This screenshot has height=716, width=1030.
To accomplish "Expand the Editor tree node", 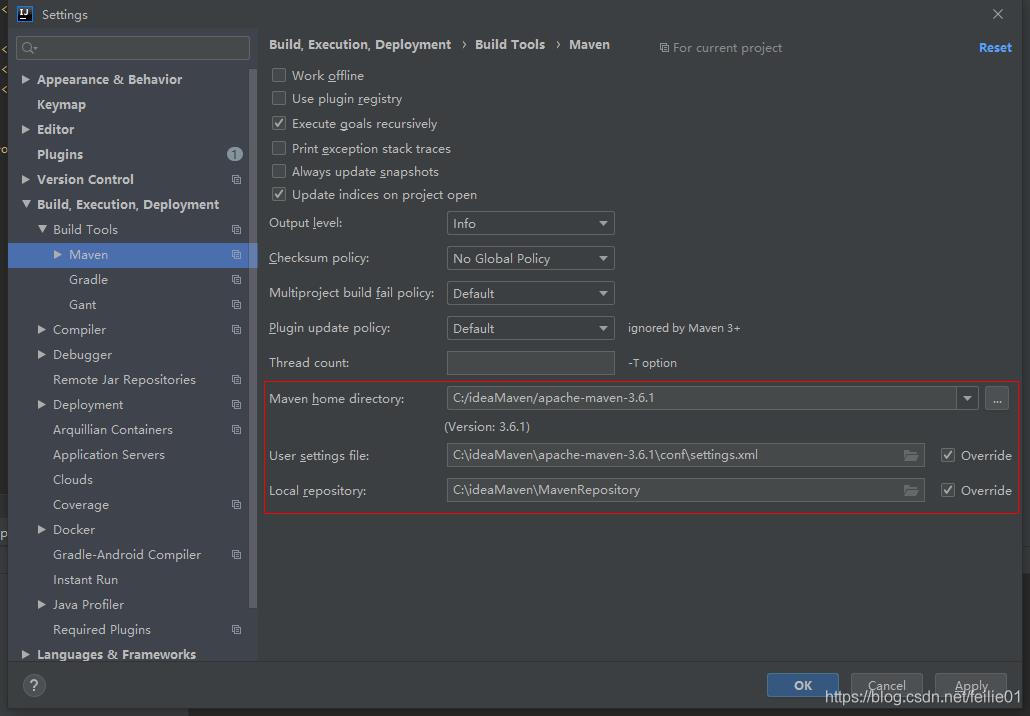I will 26,129.
